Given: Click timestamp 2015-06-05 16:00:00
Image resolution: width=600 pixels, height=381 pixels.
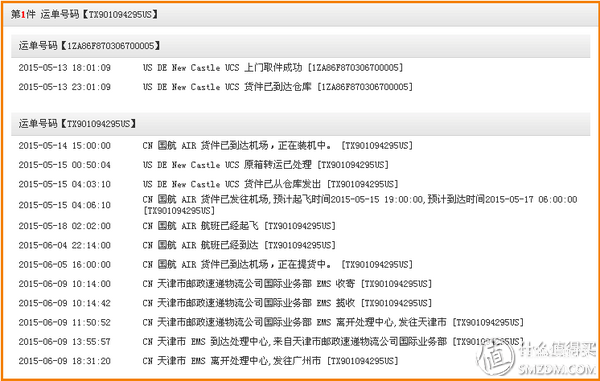Looking at the screenshot, I should click(x=65, y=264).
